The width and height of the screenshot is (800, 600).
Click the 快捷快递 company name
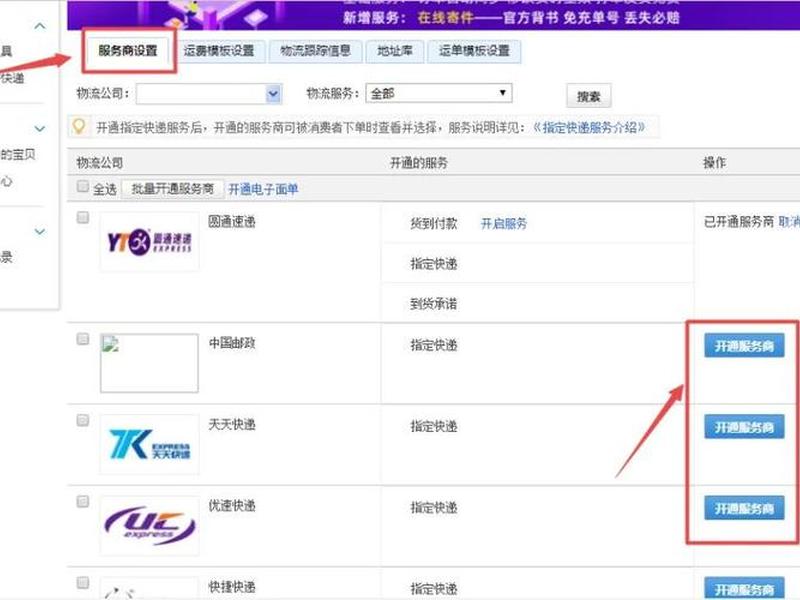click(x=232, y=587)
